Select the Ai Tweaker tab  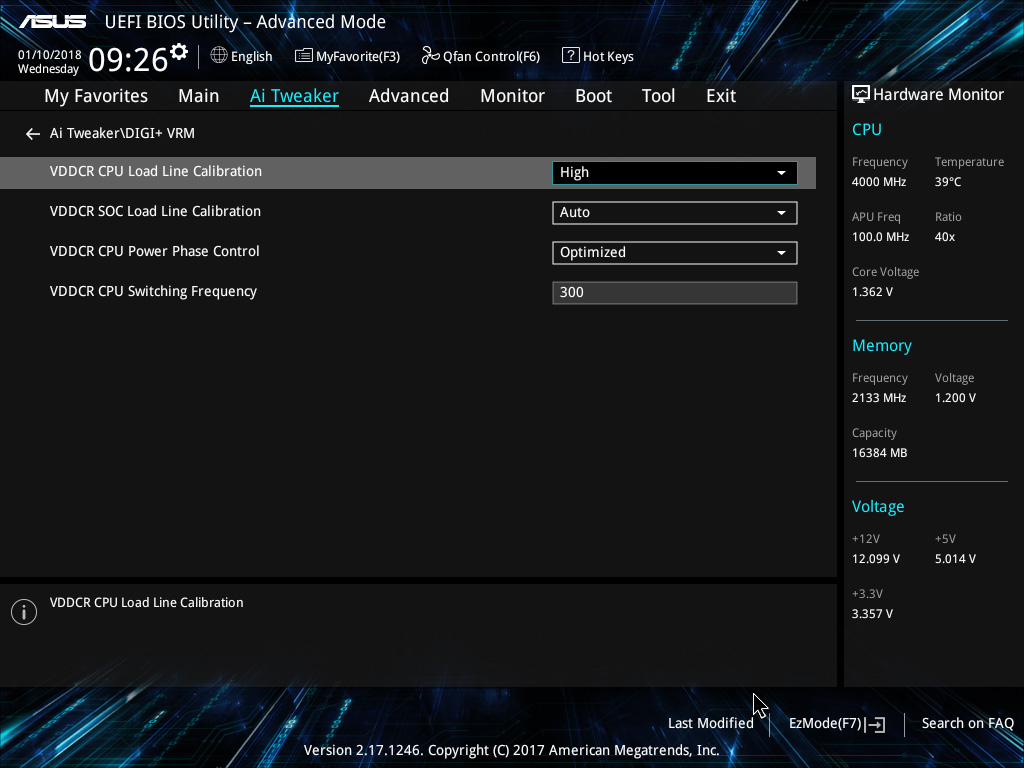coord(294,95)
